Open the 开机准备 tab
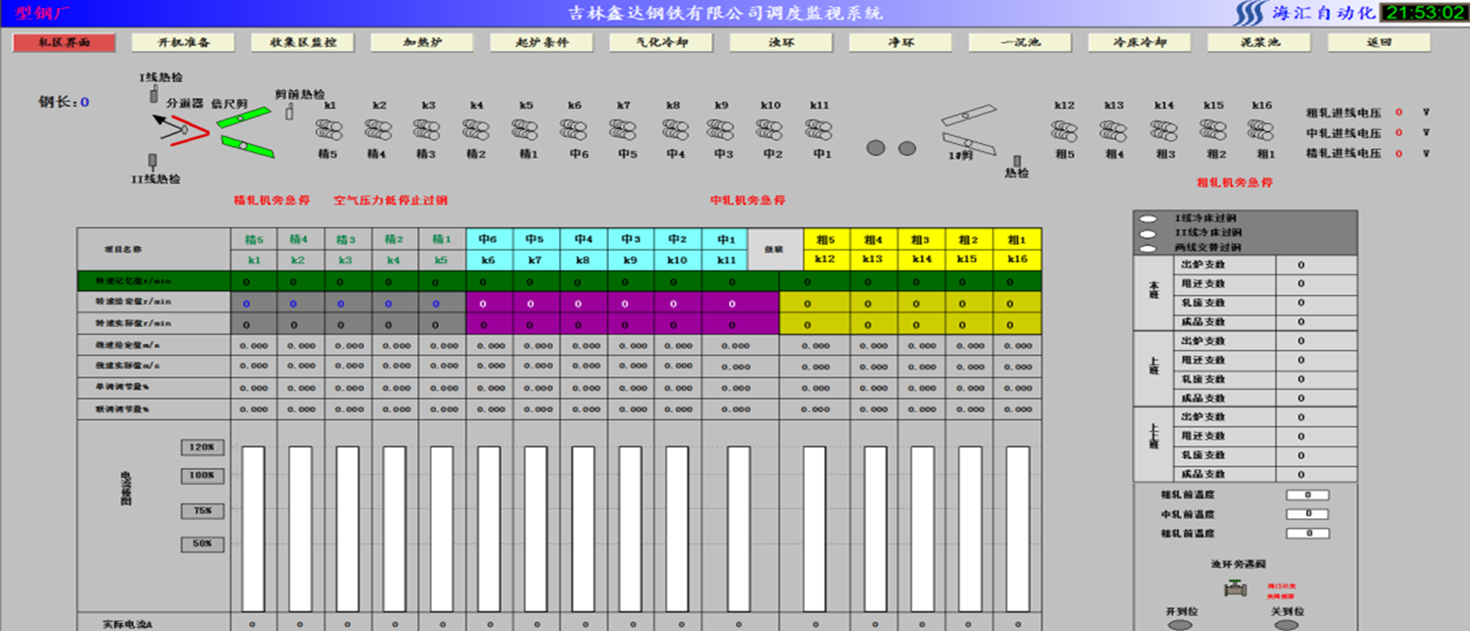Screen dimensions: 1470x631 (x=183, y=43)
